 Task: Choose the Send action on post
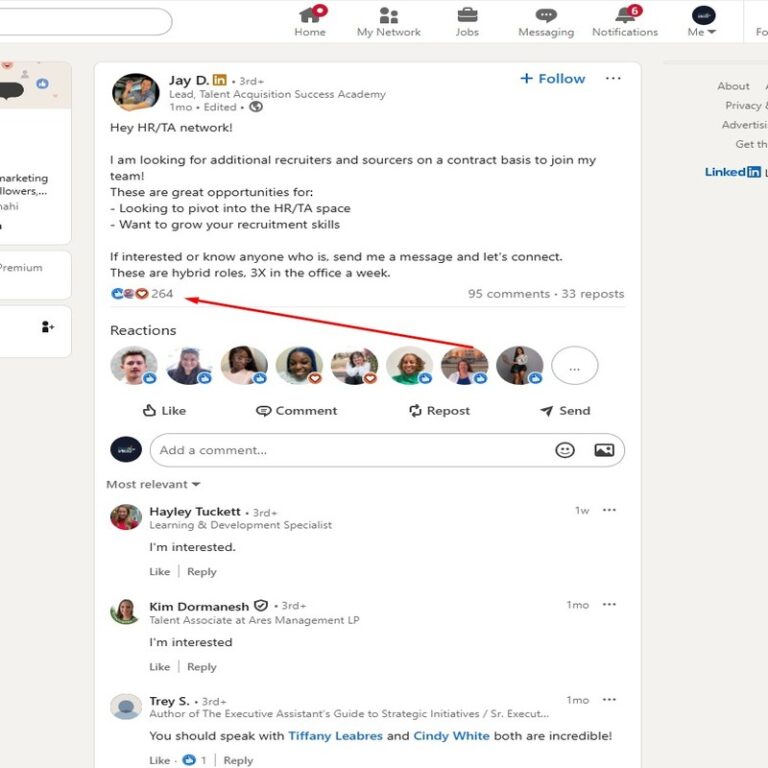pyautogui.click(x=565, y=410)
